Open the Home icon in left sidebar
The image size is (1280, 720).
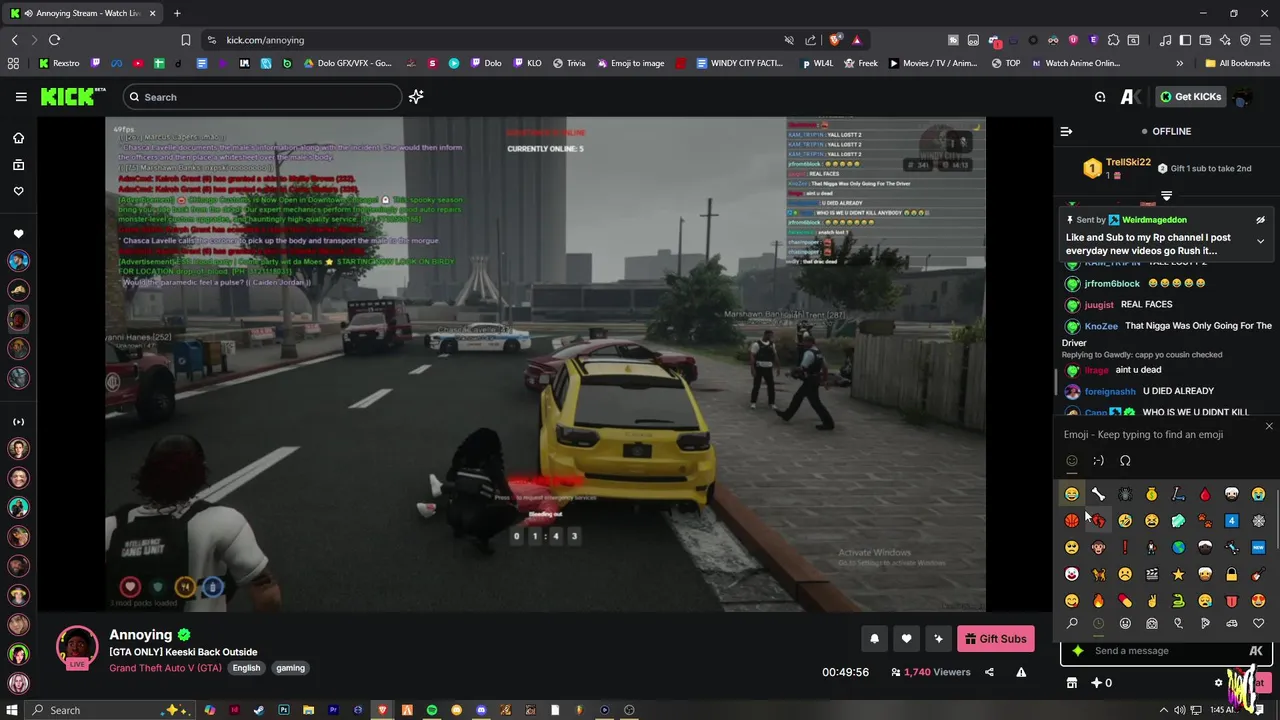click(x=18, y=138)
